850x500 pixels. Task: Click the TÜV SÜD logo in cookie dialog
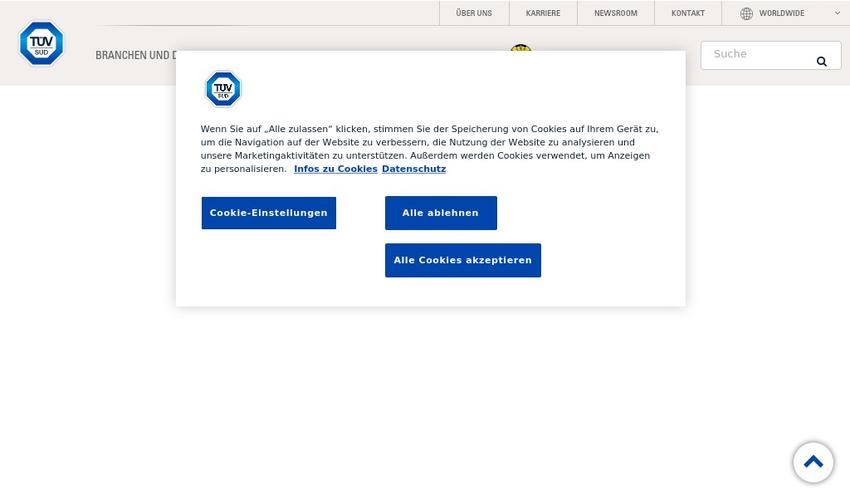(223, 89)
